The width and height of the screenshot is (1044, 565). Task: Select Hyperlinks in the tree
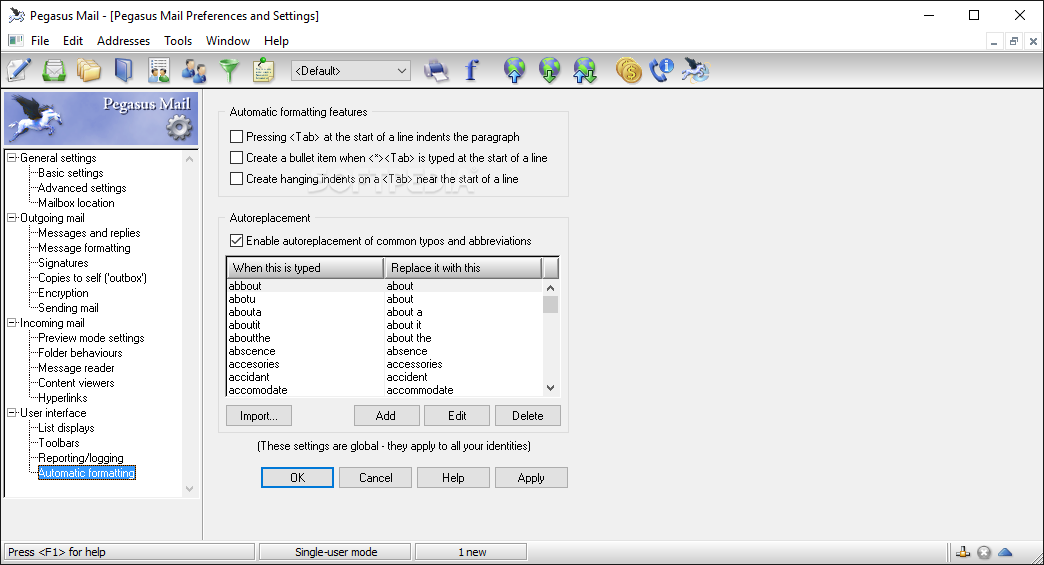pyautogui.click(x=63, y=398)
